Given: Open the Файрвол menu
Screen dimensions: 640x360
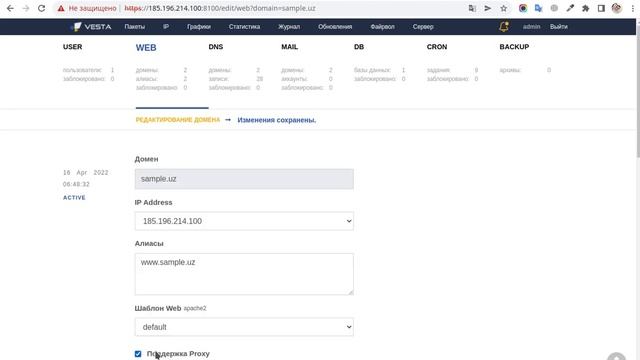Looking at the screenshot, I should click(382, 27).
